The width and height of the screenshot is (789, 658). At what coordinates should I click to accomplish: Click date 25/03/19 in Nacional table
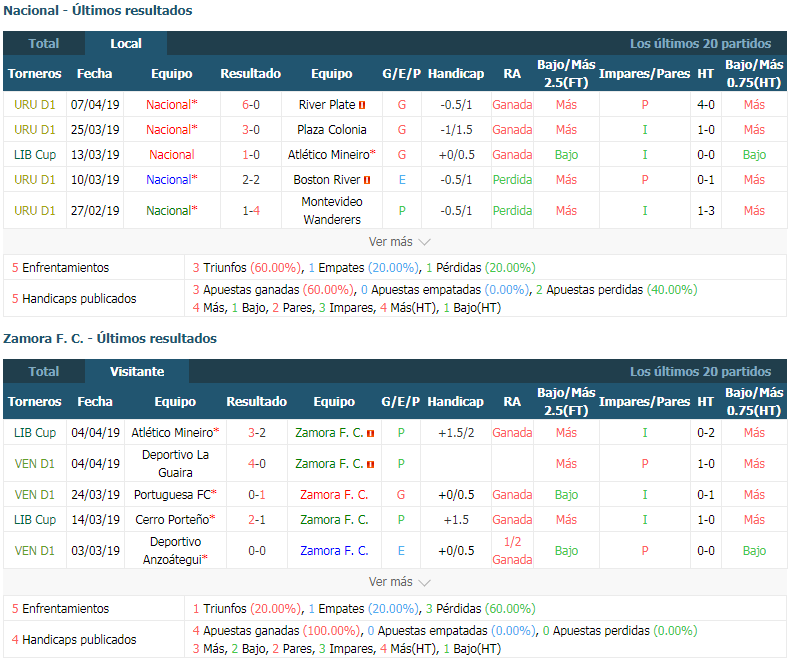pos(95,130)
